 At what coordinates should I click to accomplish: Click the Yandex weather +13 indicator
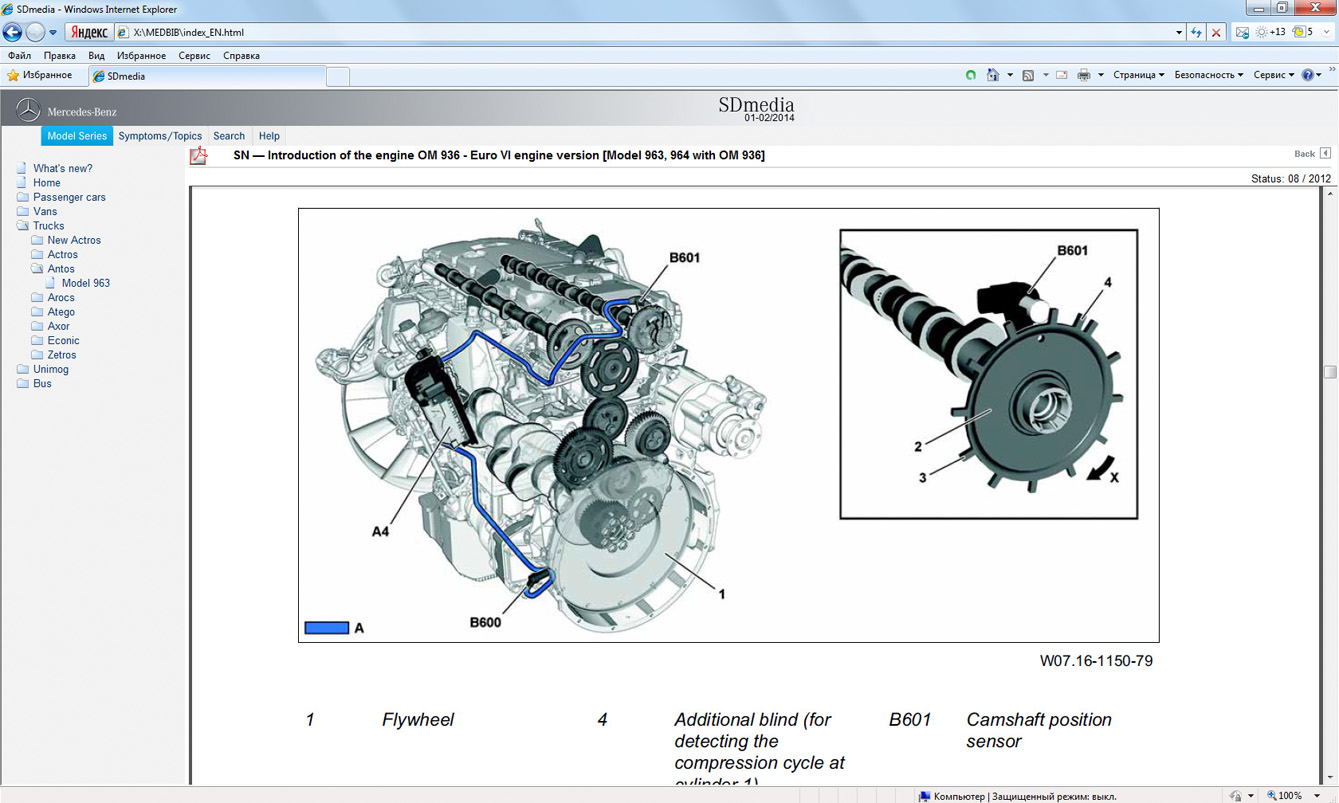coord(1271,32)
